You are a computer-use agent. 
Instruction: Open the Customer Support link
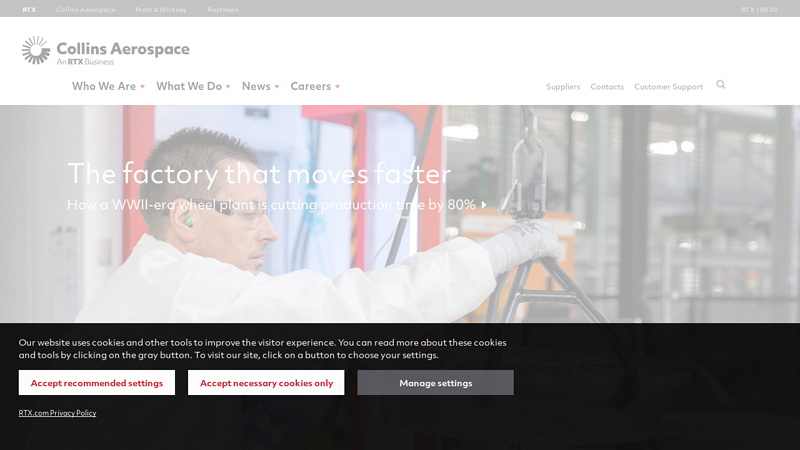pyautogui.click(x=668, y=87)
